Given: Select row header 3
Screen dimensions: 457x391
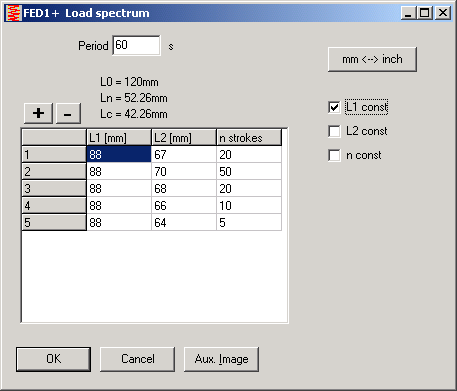Looking at the screenshot, I should click(54, 188).
